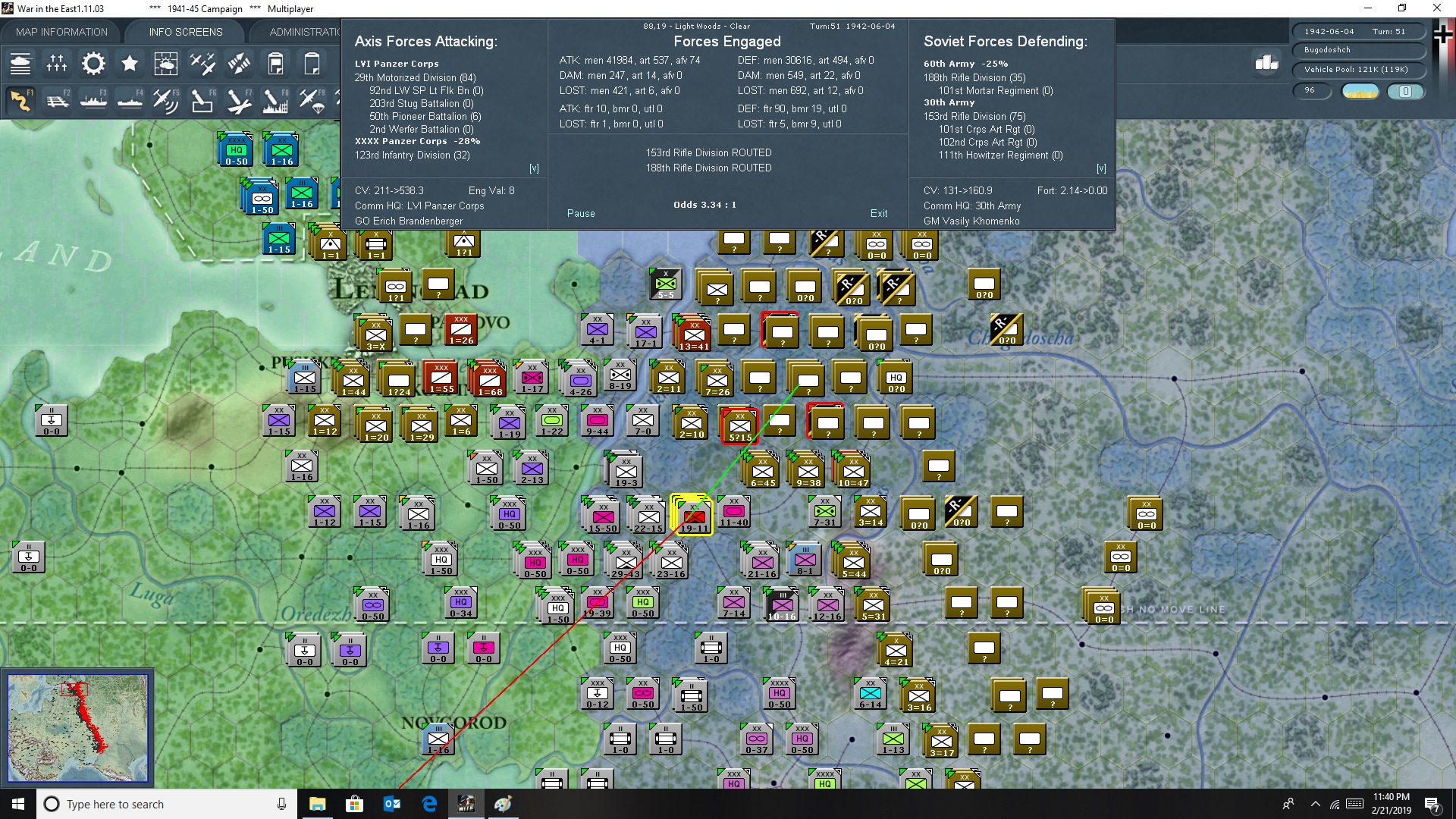Image resolution: width=1456 pixels, height=819 pixels.
Task: Select F2 rail transport mode
Action: (x=57, y=101)
